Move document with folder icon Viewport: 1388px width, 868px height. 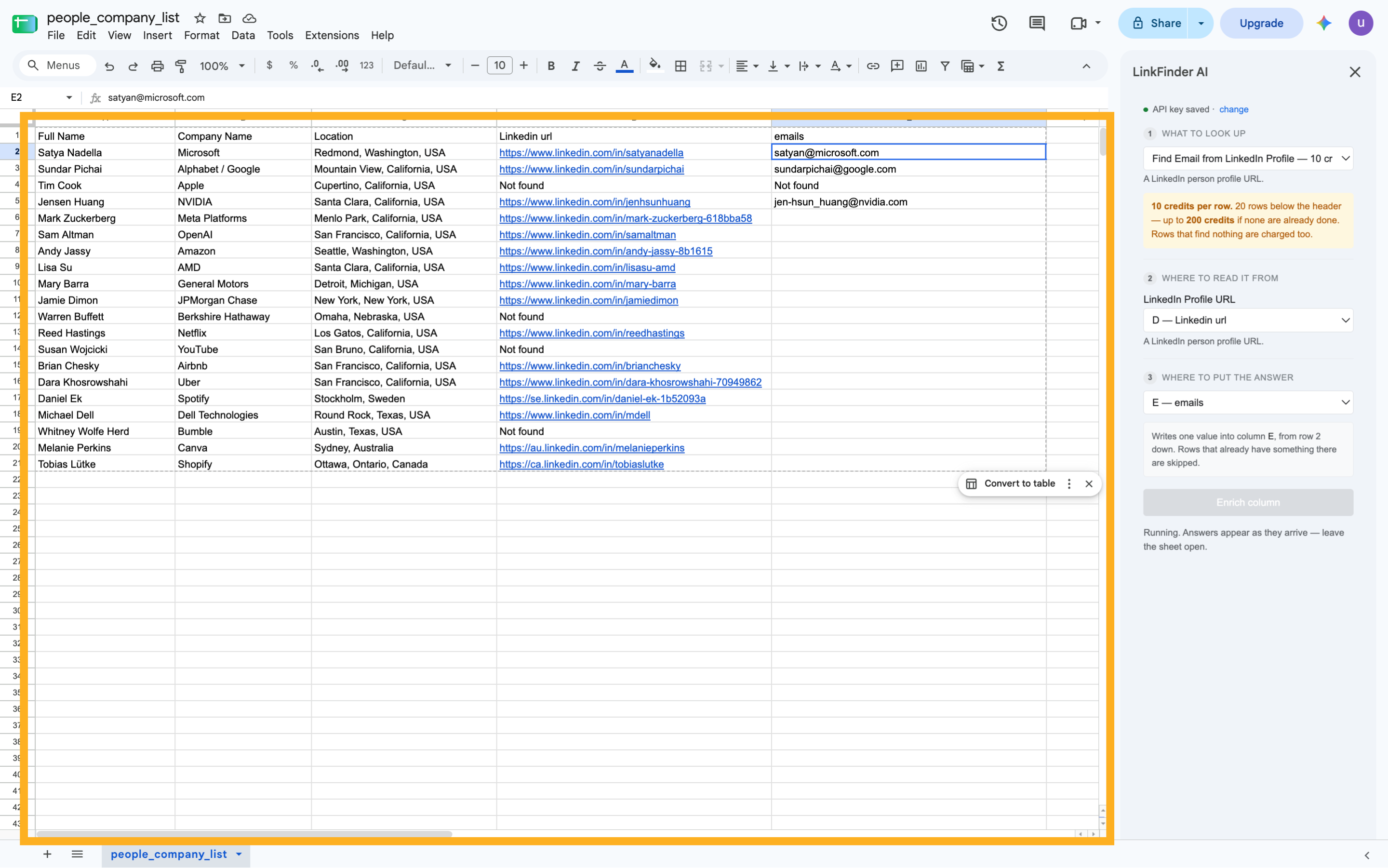225,18
